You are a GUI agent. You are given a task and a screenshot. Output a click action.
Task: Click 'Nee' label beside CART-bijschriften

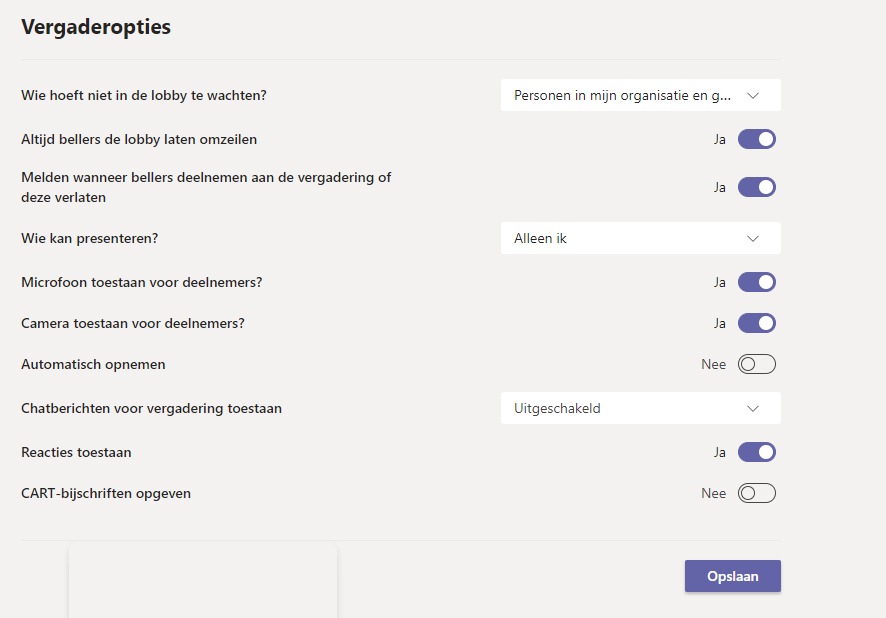713,493
